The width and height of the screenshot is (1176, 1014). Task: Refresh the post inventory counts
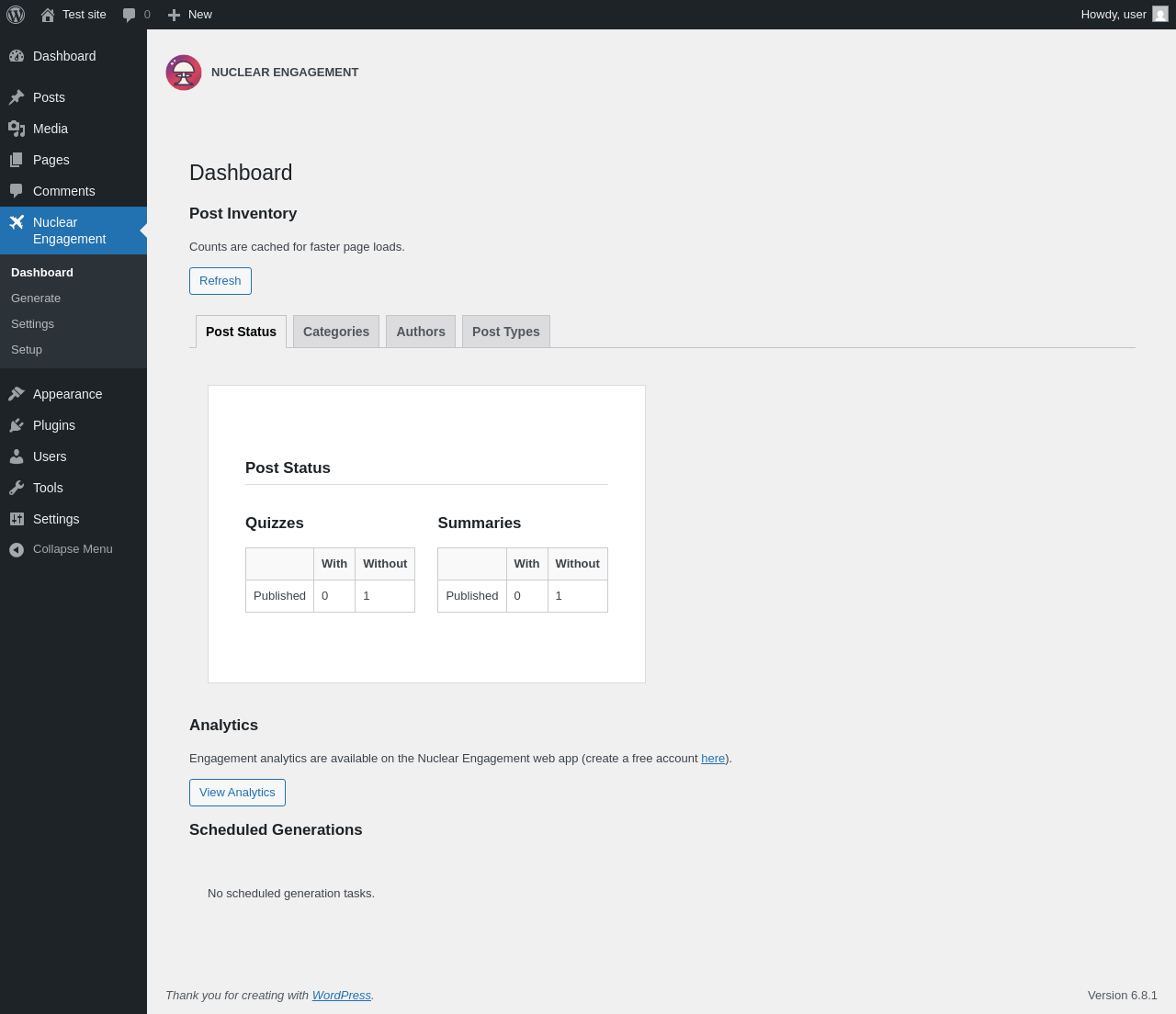click(x=220, y=281)
